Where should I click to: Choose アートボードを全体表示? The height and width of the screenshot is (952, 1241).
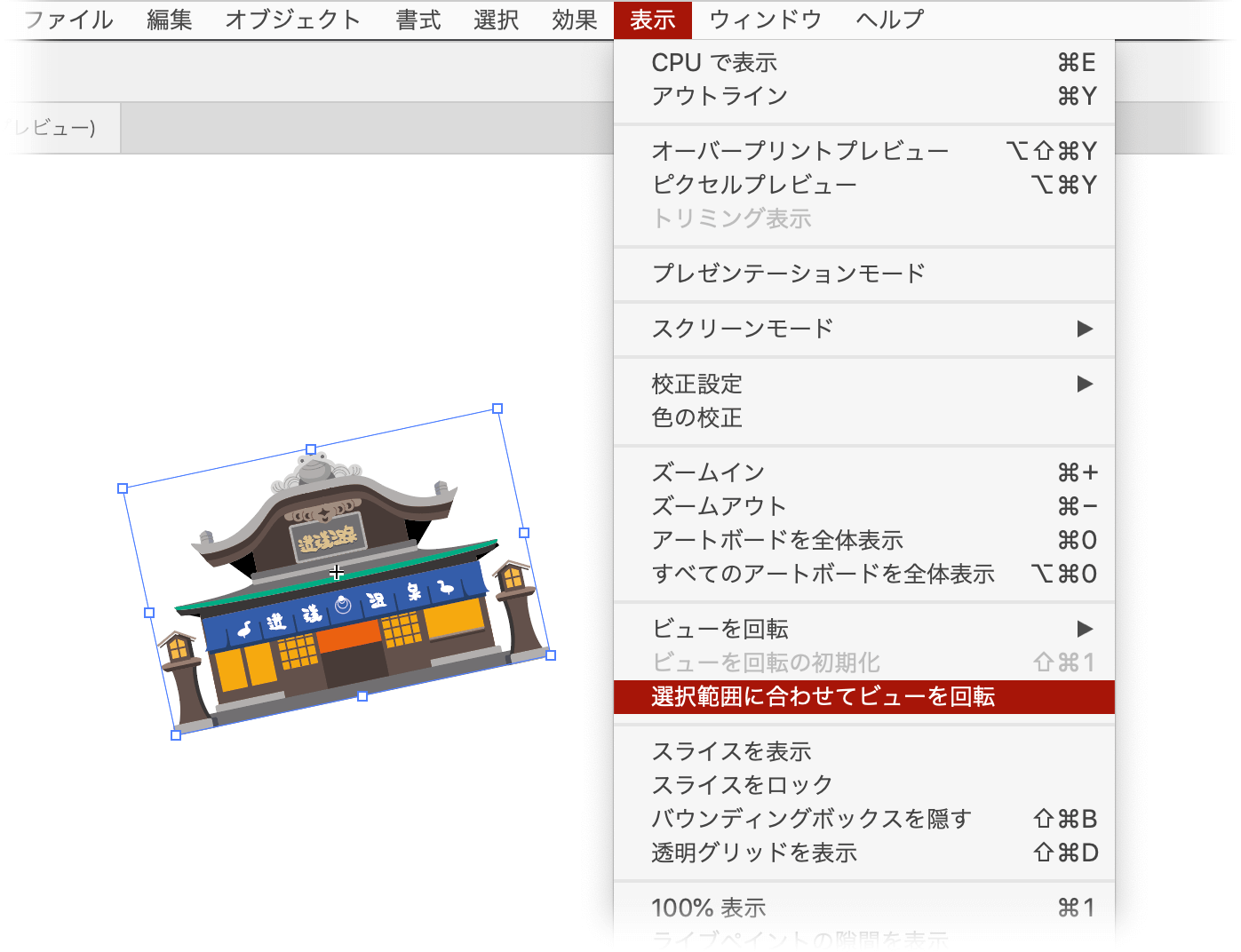(x=864, y=540)
